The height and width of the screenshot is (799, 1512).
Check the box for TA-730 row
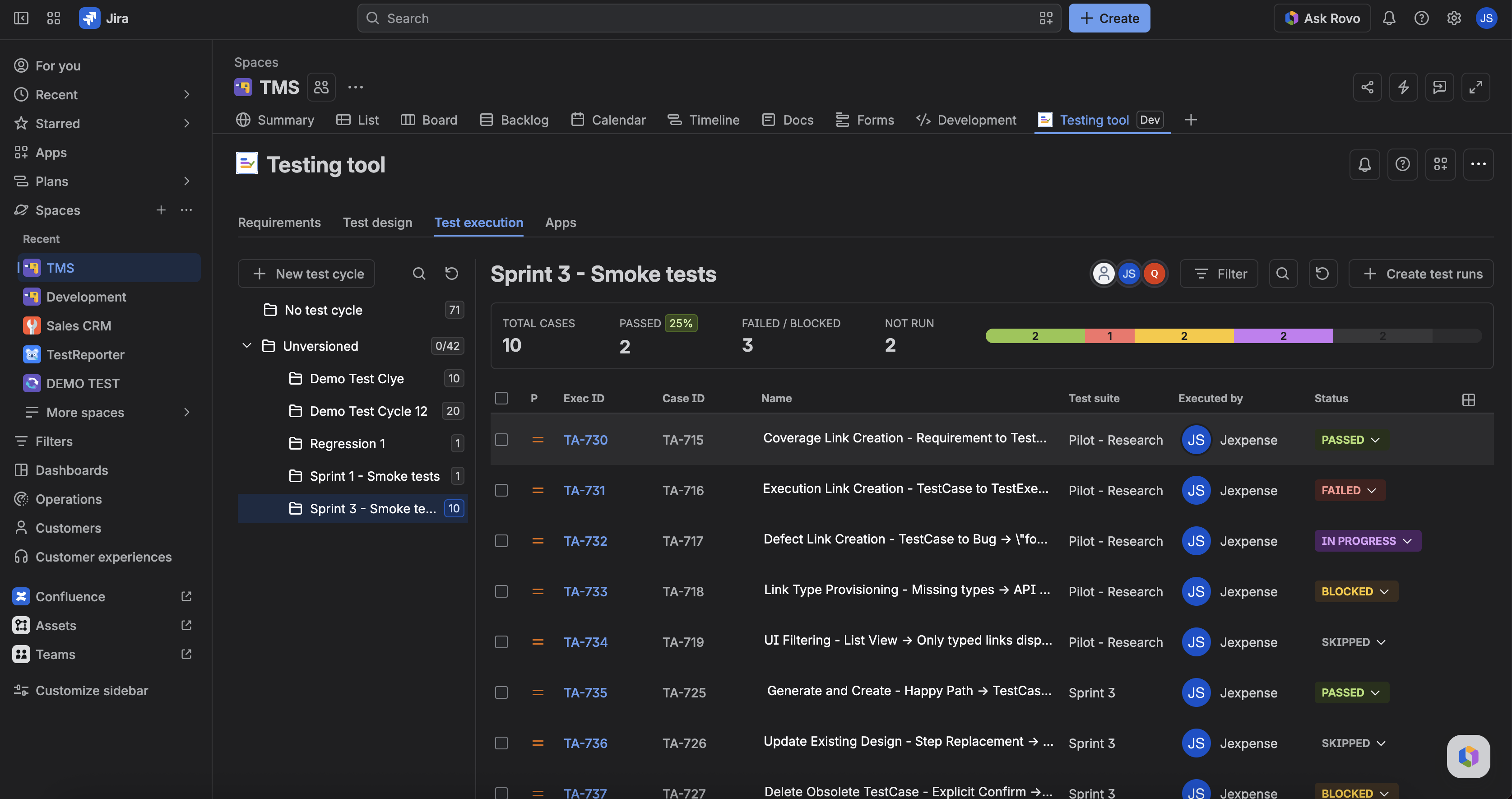(x=501, y=440)
